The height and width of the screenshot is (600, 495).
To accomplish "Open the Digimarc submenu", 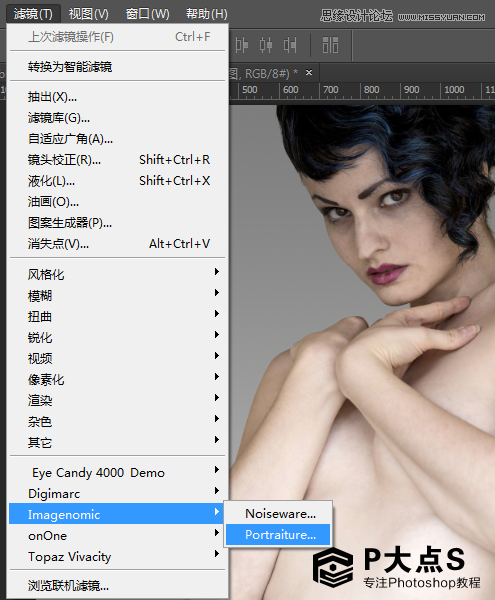I will point(117,494).
